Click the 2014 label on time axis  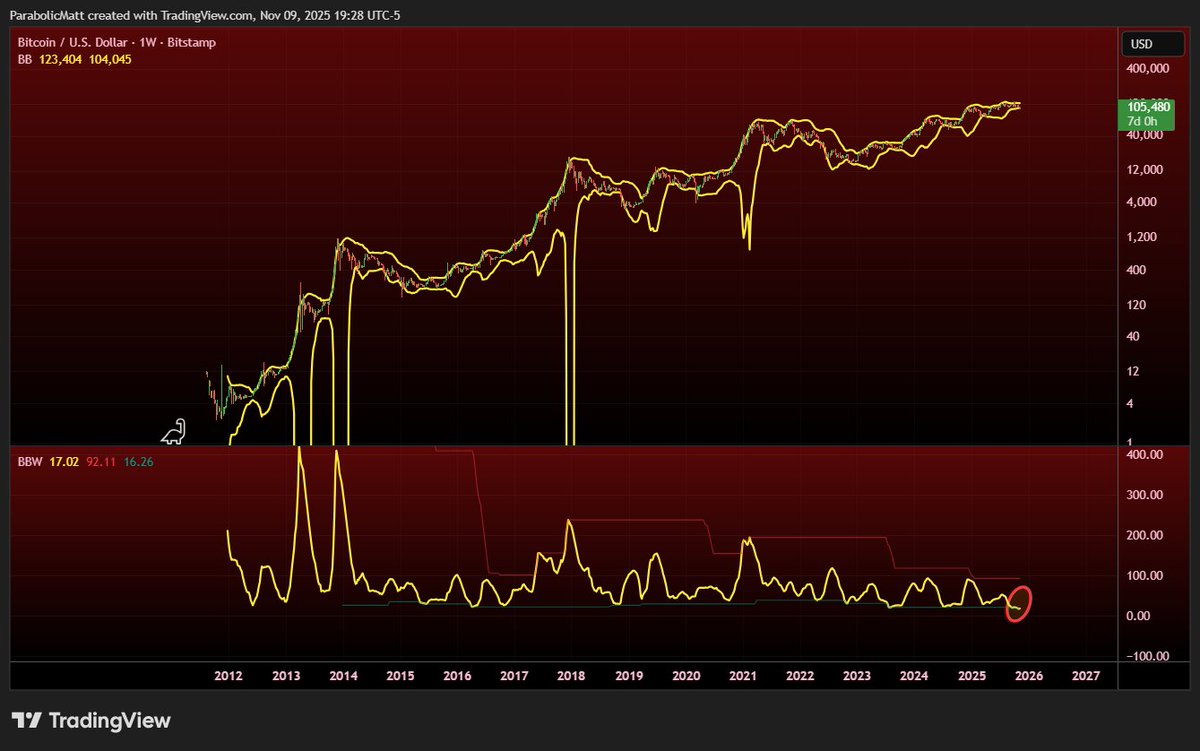(343, 676)
